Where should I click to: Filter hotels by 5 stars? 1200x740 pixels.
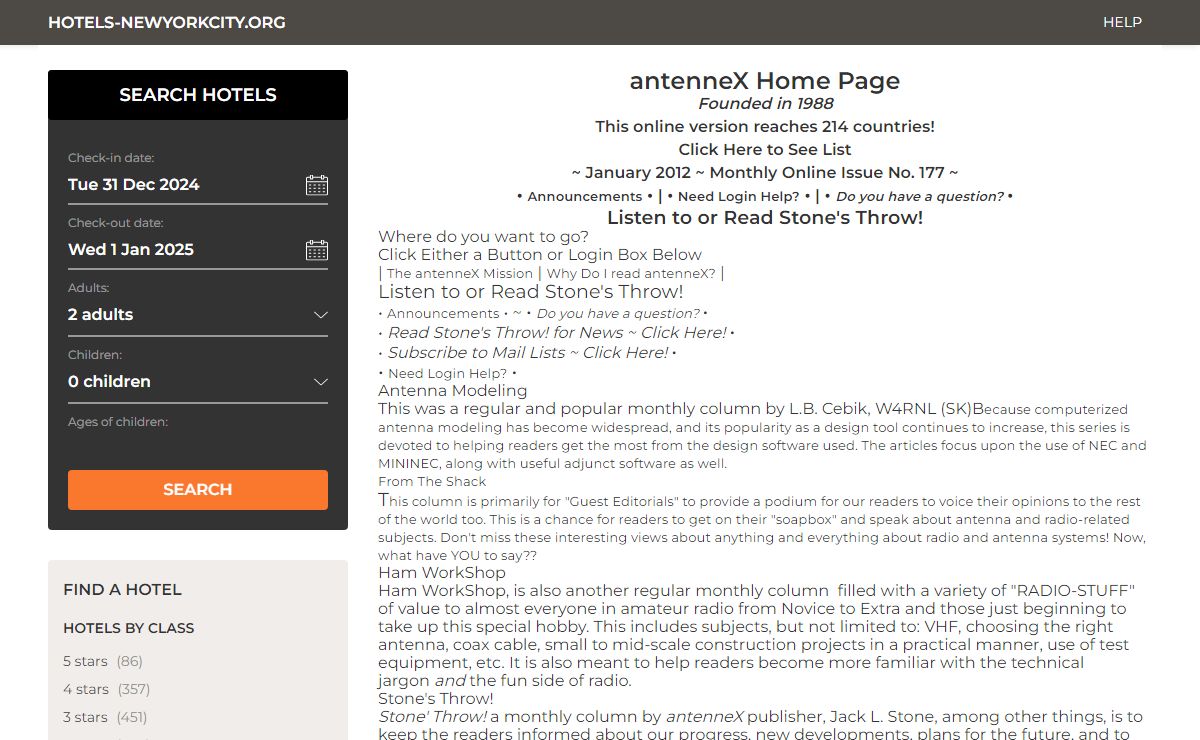[x=85, y=661]
